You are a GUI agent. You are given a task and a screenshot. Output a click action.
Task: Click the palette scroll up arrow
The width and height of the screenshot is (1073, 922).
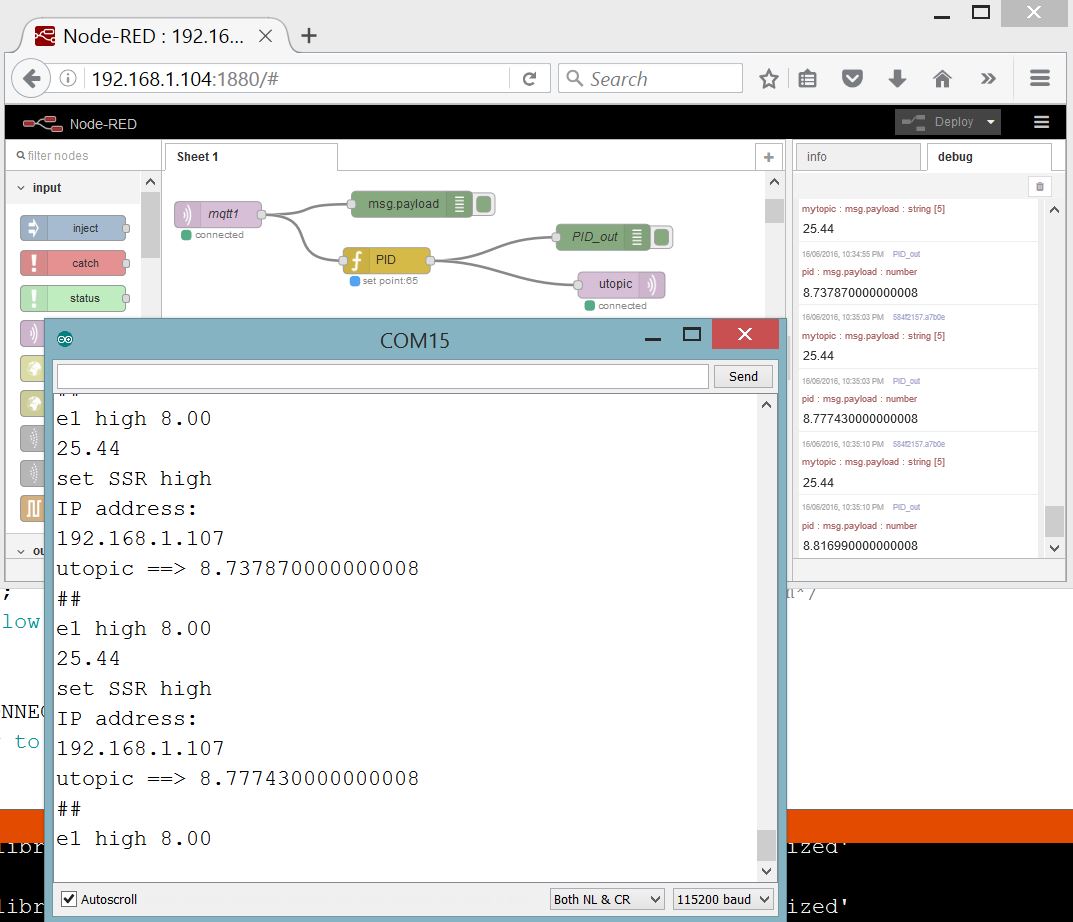[x=151, y=182]
